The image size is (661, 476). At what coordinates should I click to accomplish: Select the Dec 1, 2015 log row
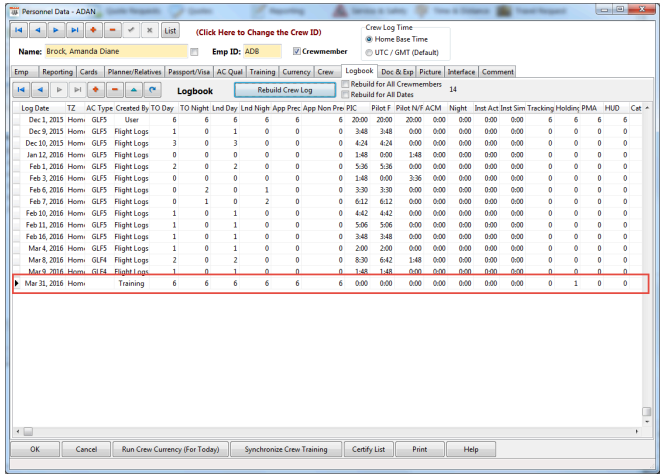(327, 120)
